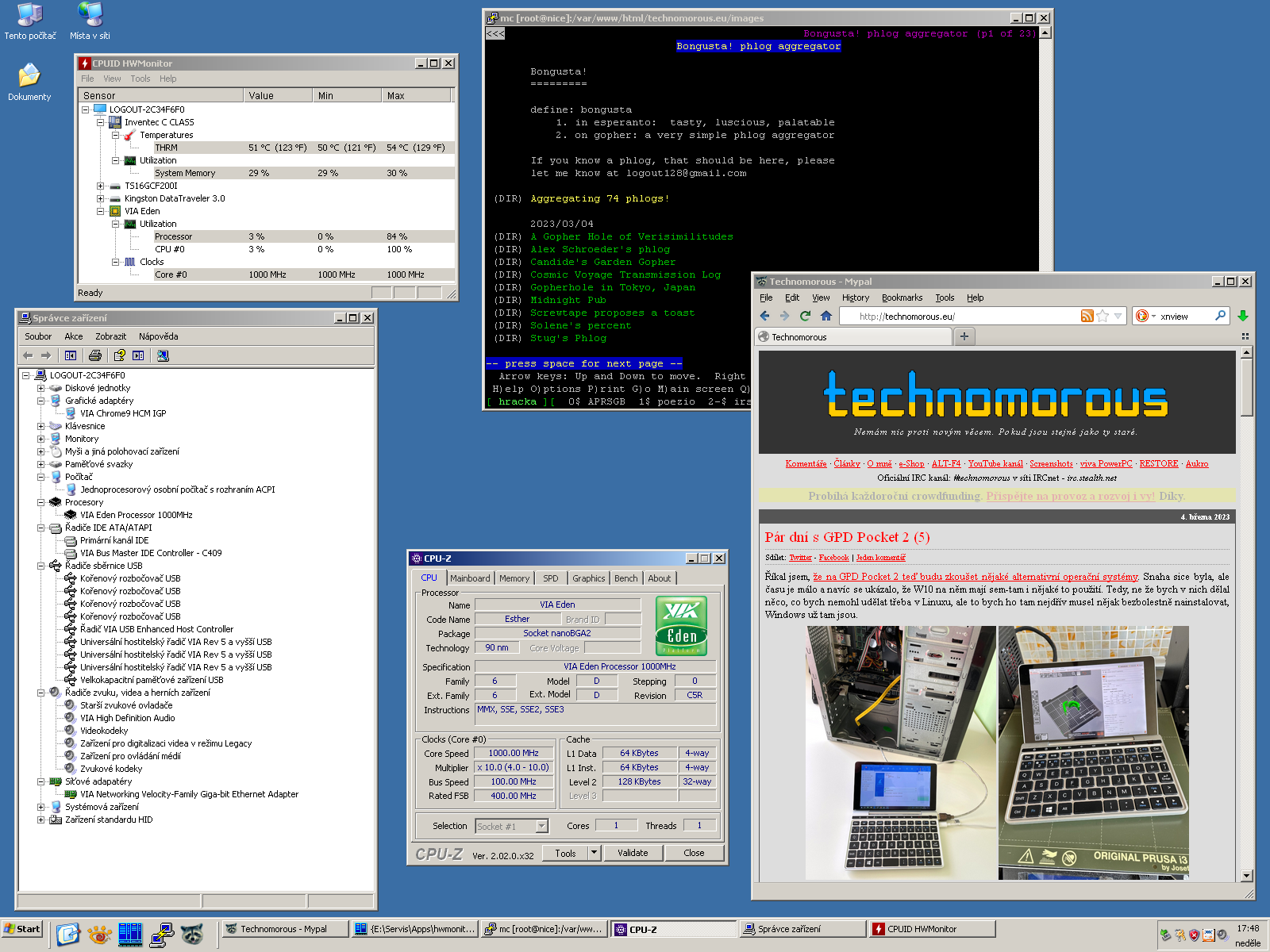Collapse the Procesory tree node

(40, 502)
